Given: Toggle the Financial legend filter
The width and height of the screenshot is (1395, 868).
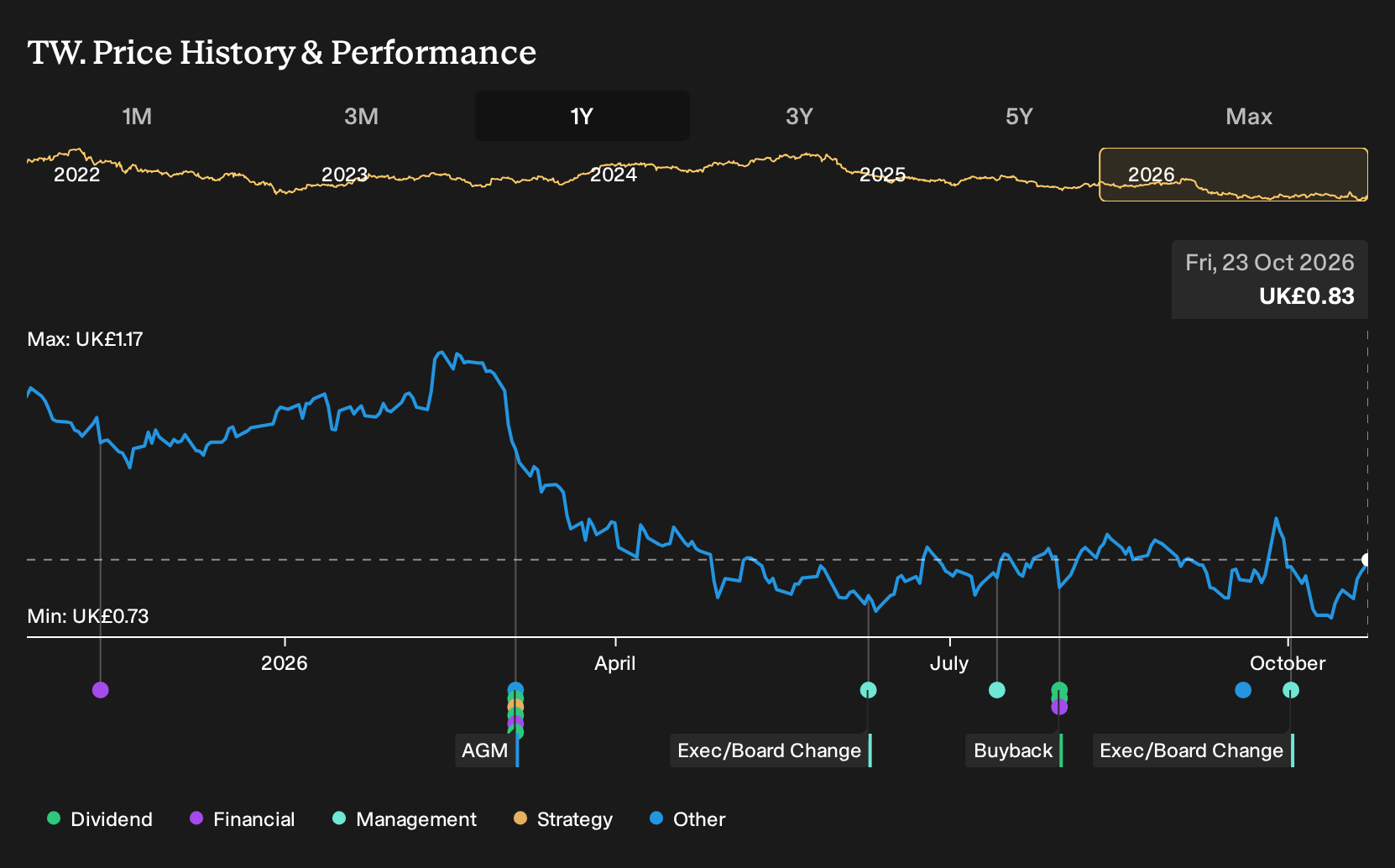Looking at the screenshot, I should [x=243, y=819].
